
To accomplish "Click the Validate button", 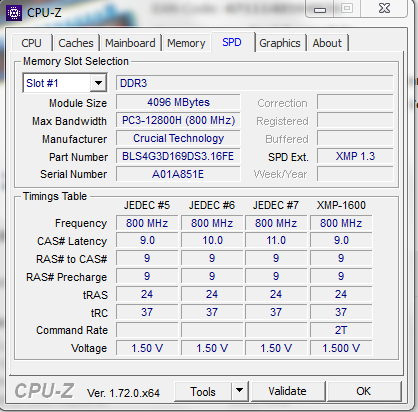I will coord(288,391).
